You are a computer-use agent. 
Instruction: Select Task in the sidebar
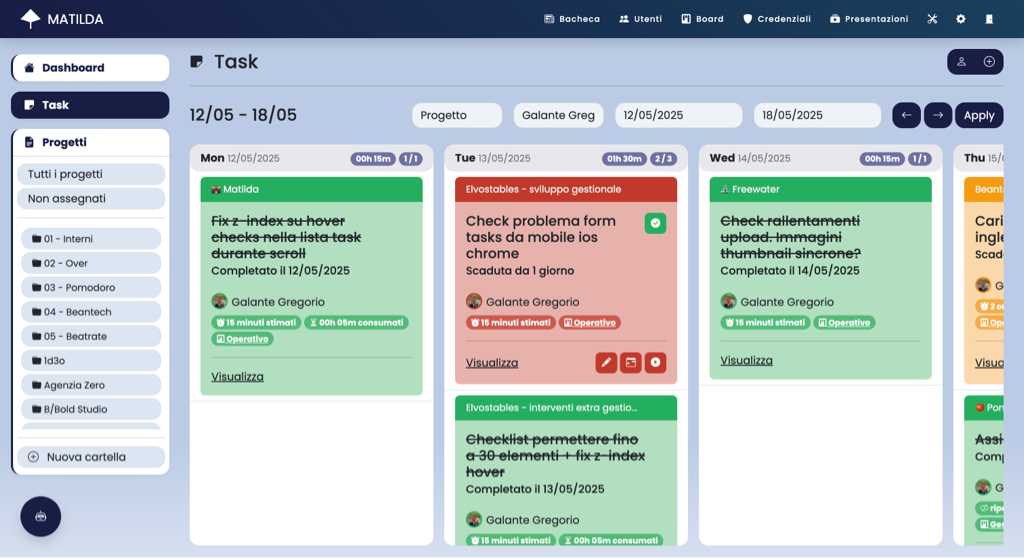click(x=90, y=105)
